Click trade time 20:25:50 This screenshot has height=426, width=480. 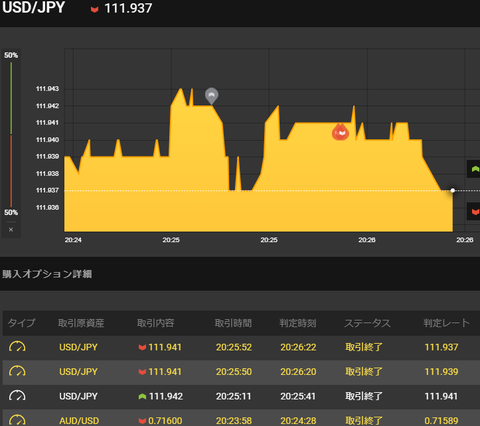click(x=234, y=372)
